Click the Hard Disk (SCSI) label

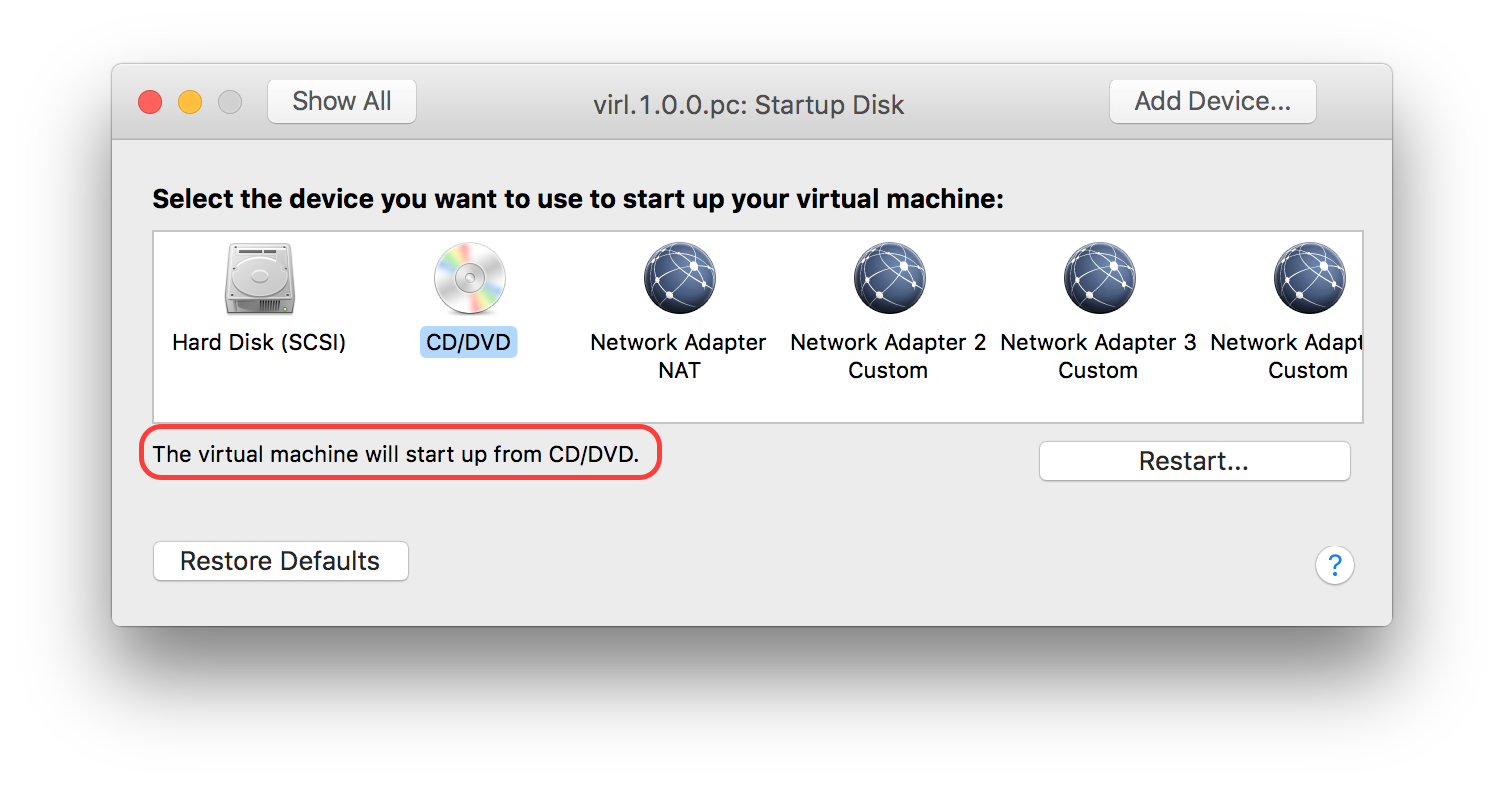258,342
